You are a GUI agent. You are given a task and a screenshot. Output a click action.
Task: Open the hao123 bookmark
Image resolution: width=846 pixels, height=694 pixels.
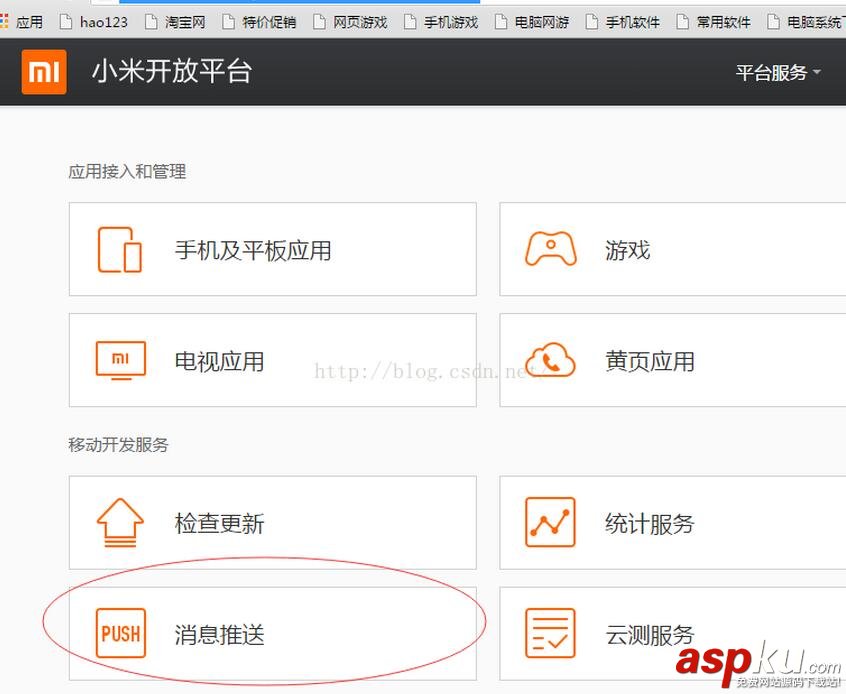coord(94,22)
